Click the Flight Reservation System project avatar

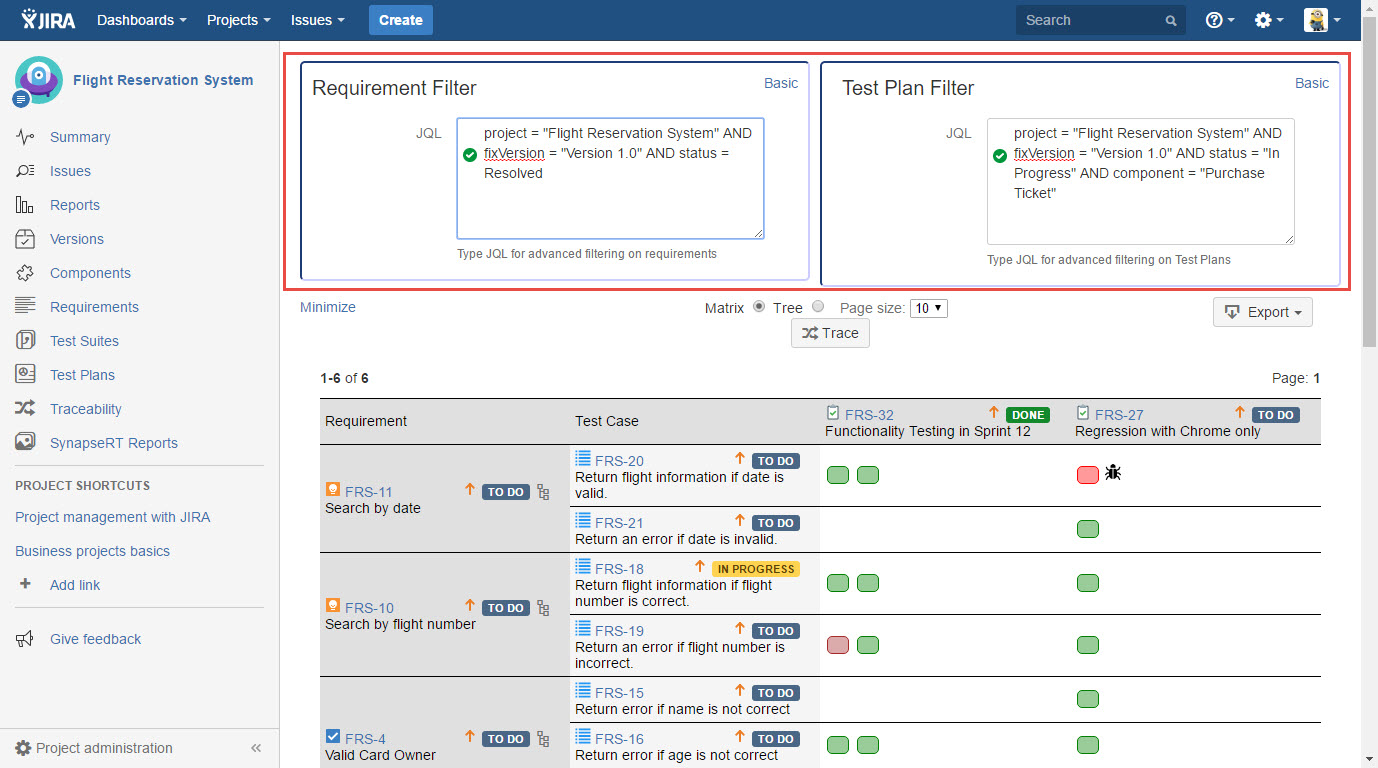pyautogui.click(x=38, y=81)
